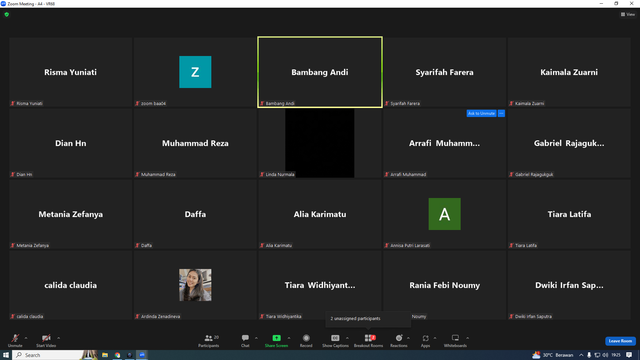
Task: Expand chat options arrow
Action: (256, 338)
